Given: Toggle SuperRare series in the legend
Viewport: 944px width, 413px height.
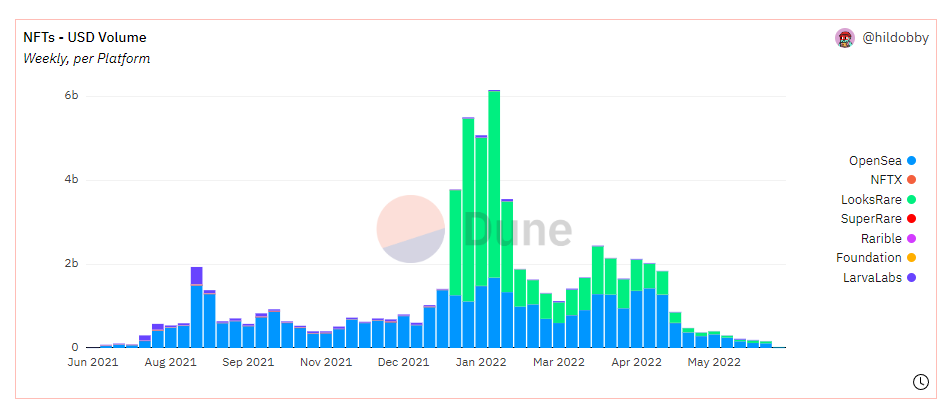Looking at the screenshot, I should tap(878, 219).
